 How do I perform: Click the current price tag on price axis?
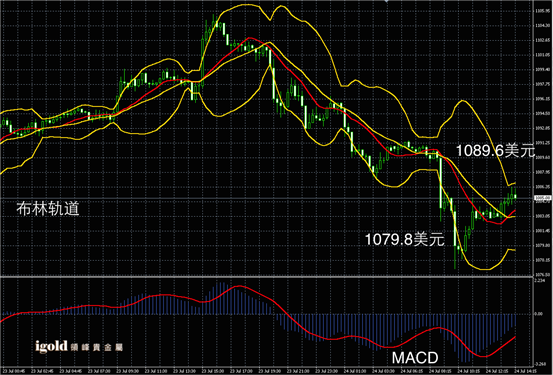pyautogui.click(x=542, y=198)
